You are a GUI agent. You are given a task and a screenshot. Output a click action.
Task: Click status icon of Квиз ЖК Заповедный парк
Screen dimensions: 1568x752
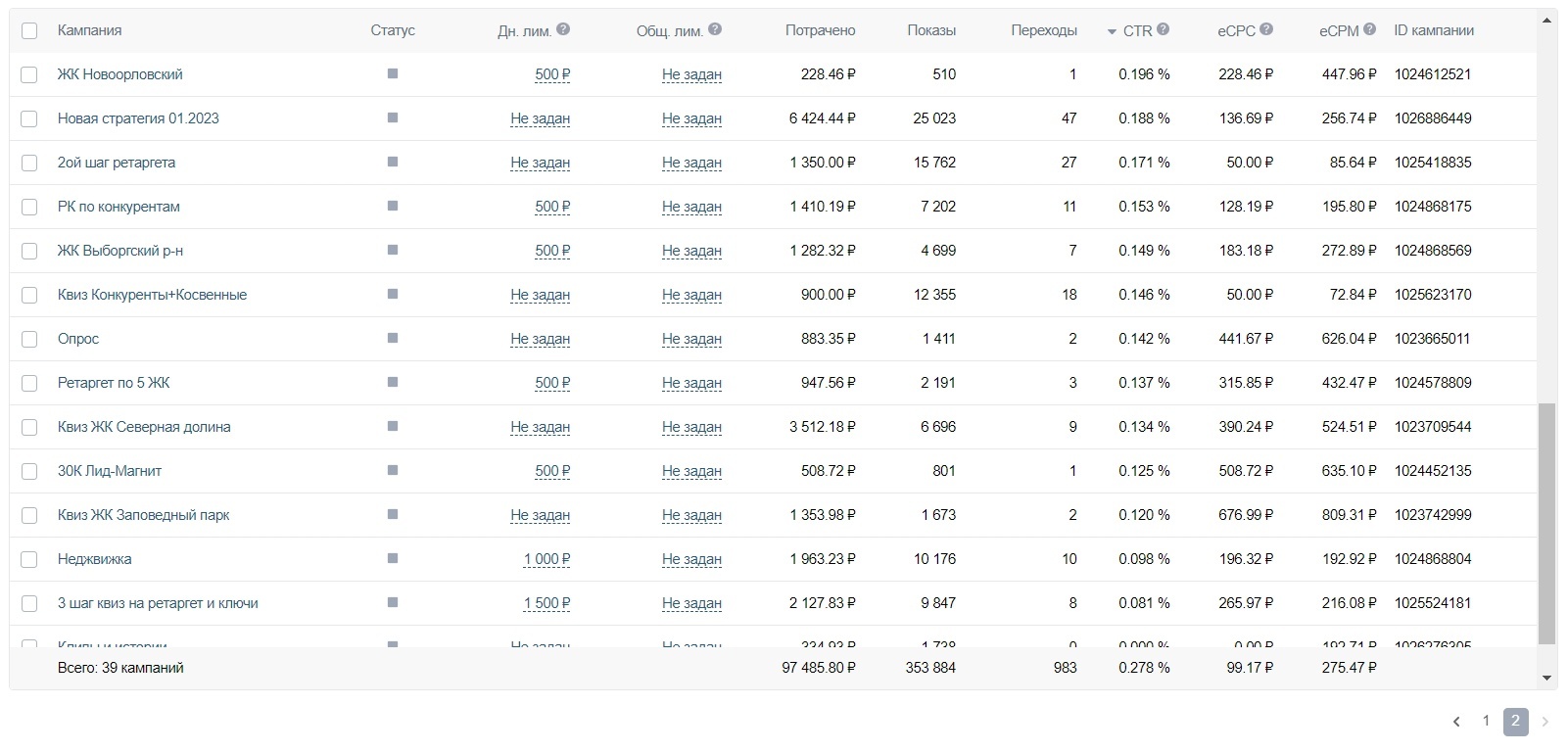(393, 514)
